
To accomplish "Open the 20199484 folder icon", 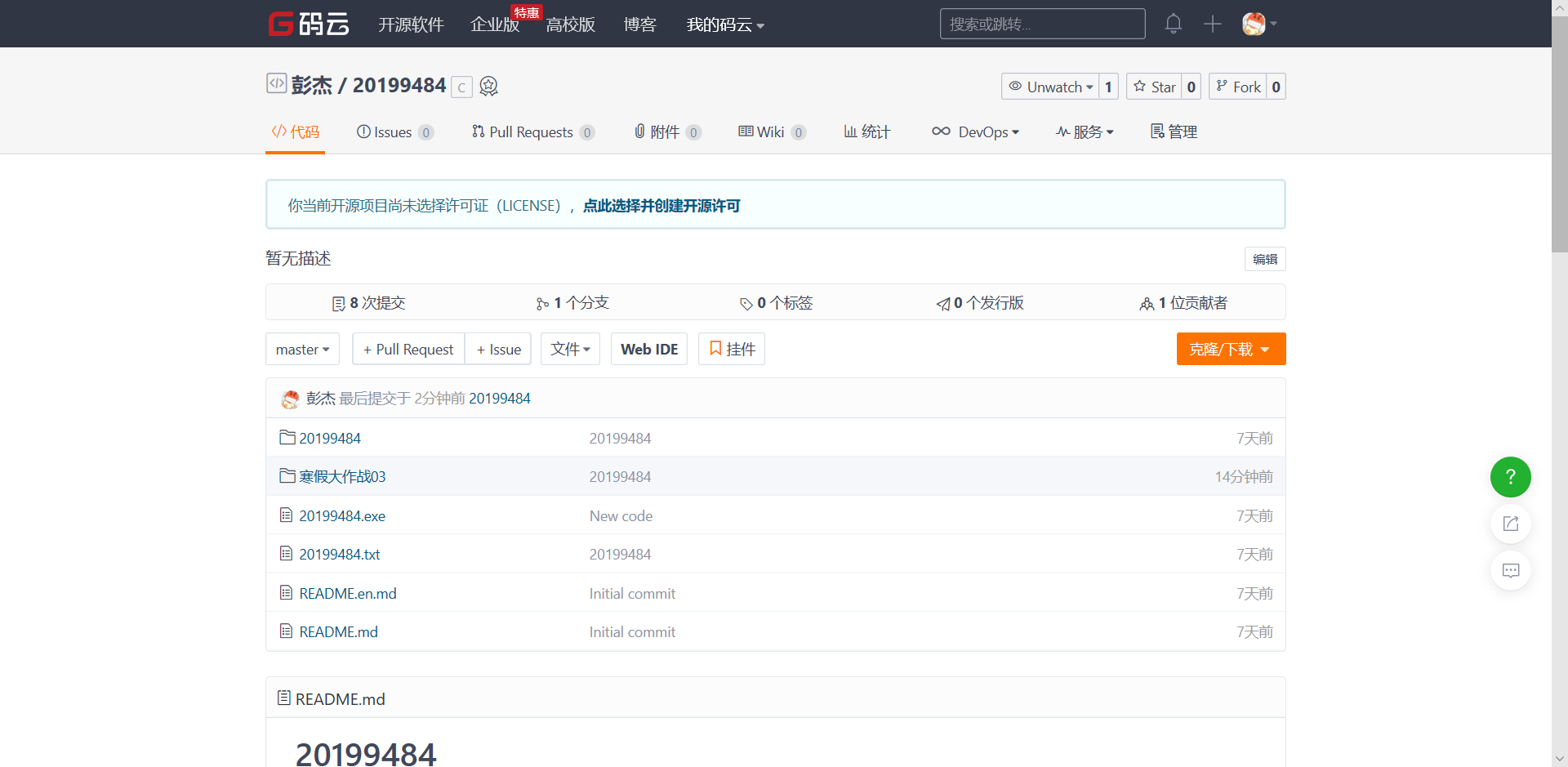I will (x=287, y=438).
